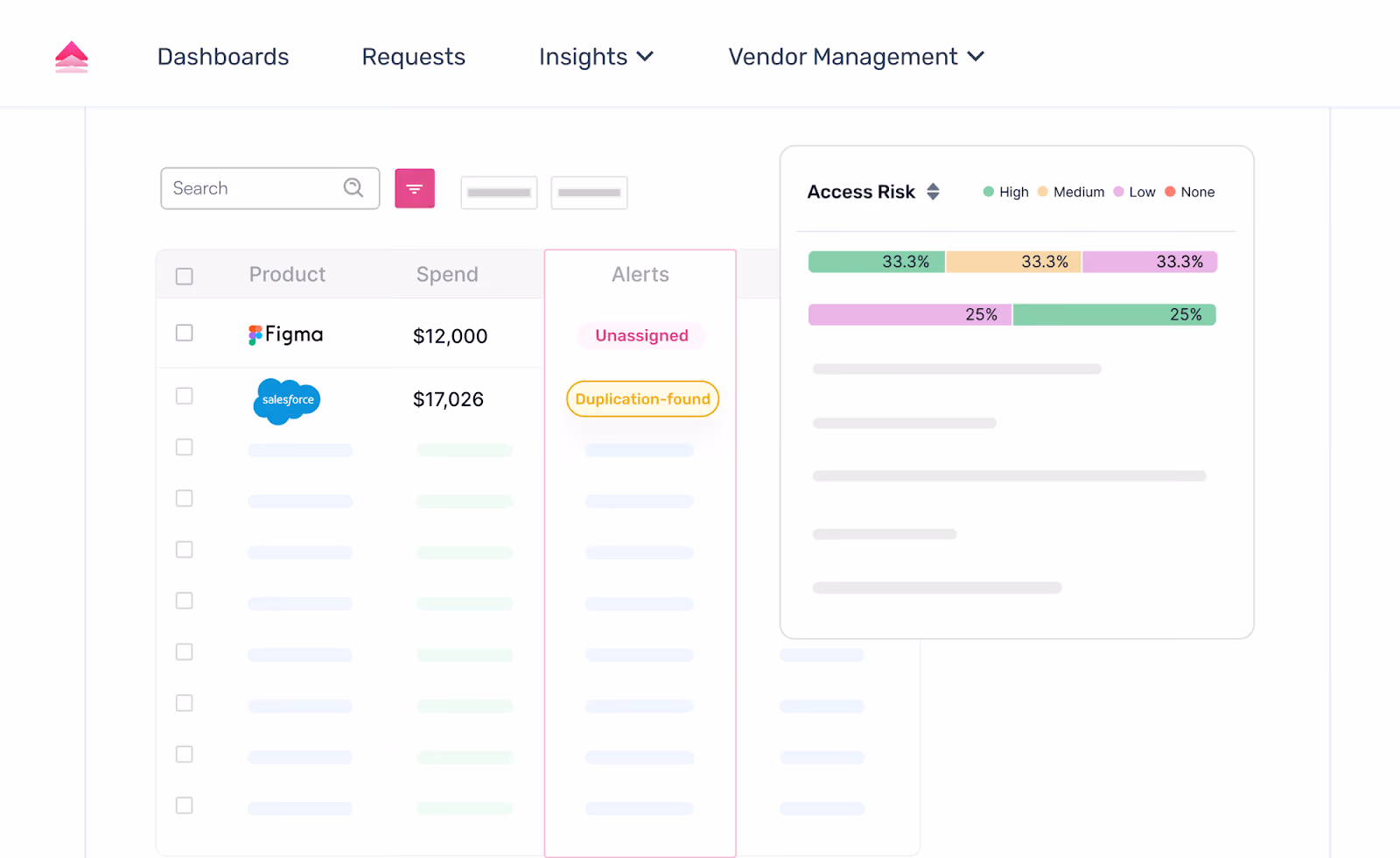Screen dimensions: 1400x858
Task: Click the purple 33.3% bar segment
Action: 1150,262
